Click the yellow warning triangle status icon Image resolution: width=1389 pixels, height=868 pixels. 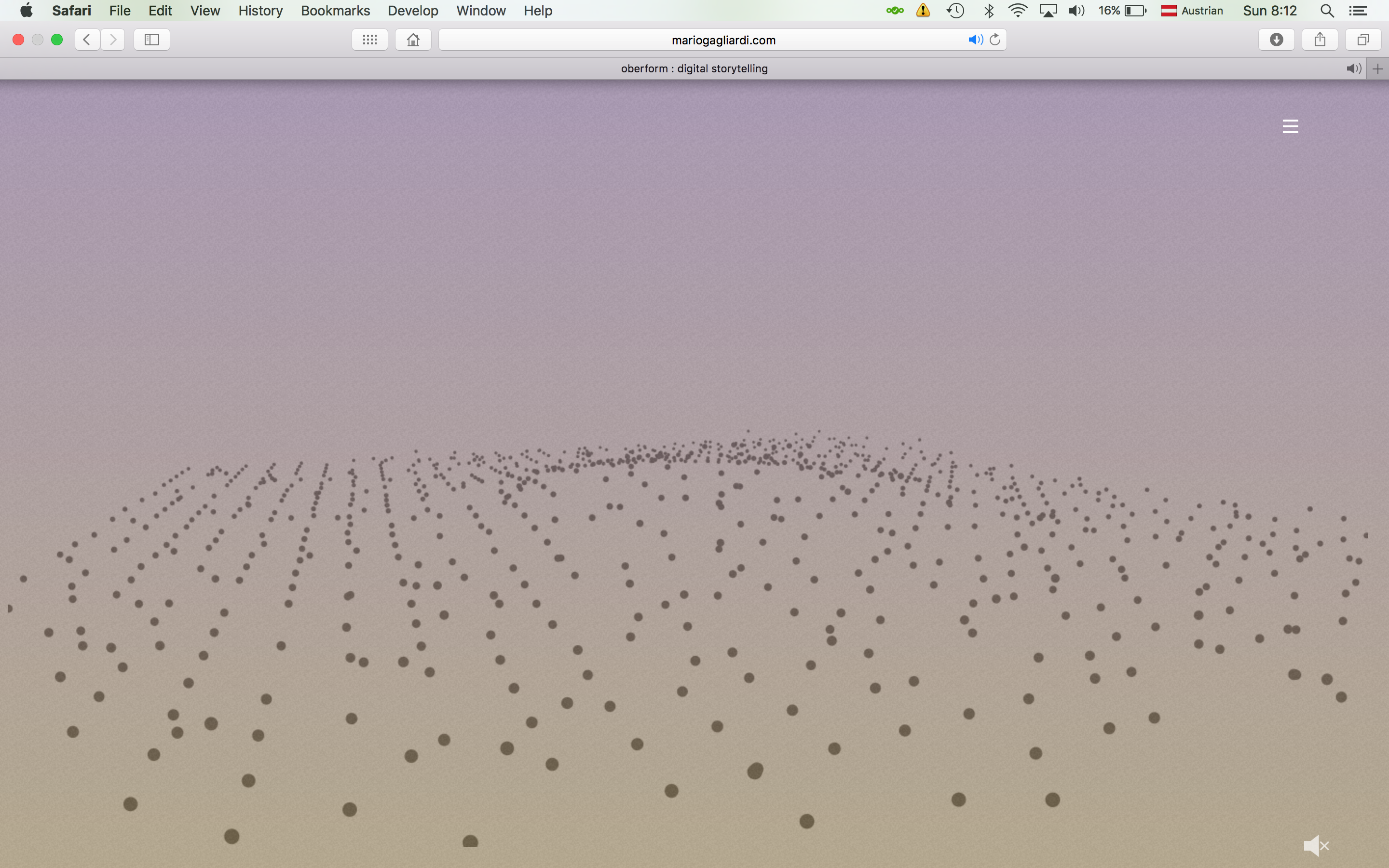click(x=923, y=10)
